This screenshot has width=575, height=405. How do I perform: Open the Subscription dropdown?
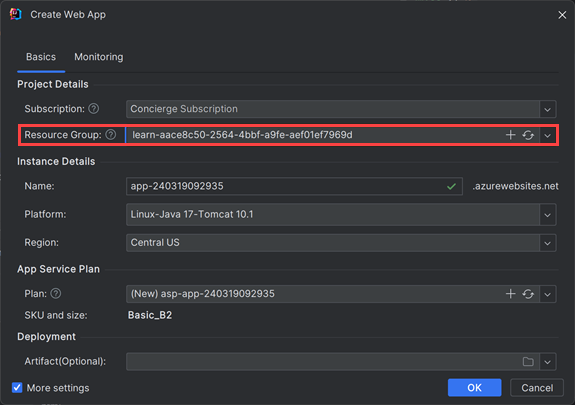pos(547,109)
